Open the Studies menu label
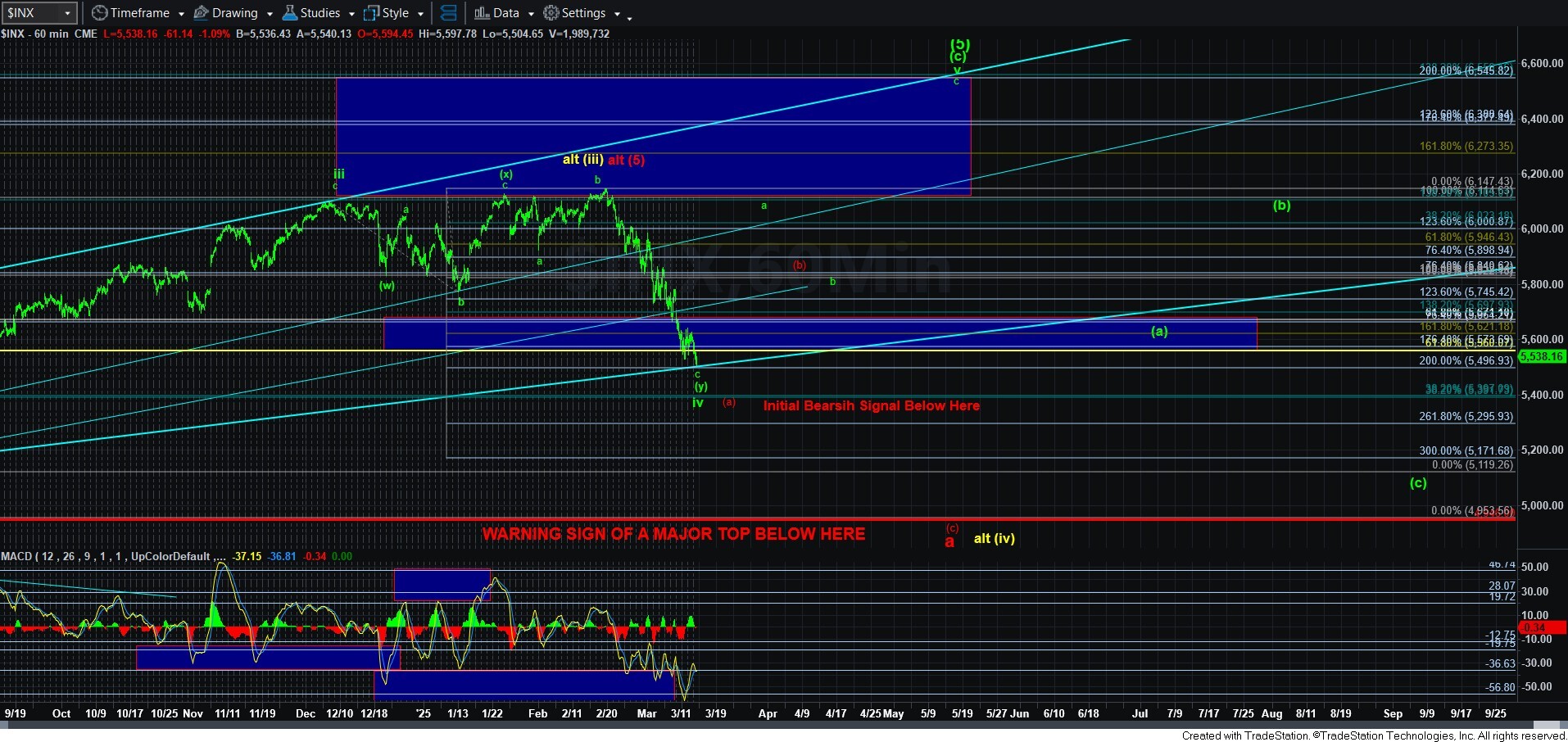 tap(320, 13)
